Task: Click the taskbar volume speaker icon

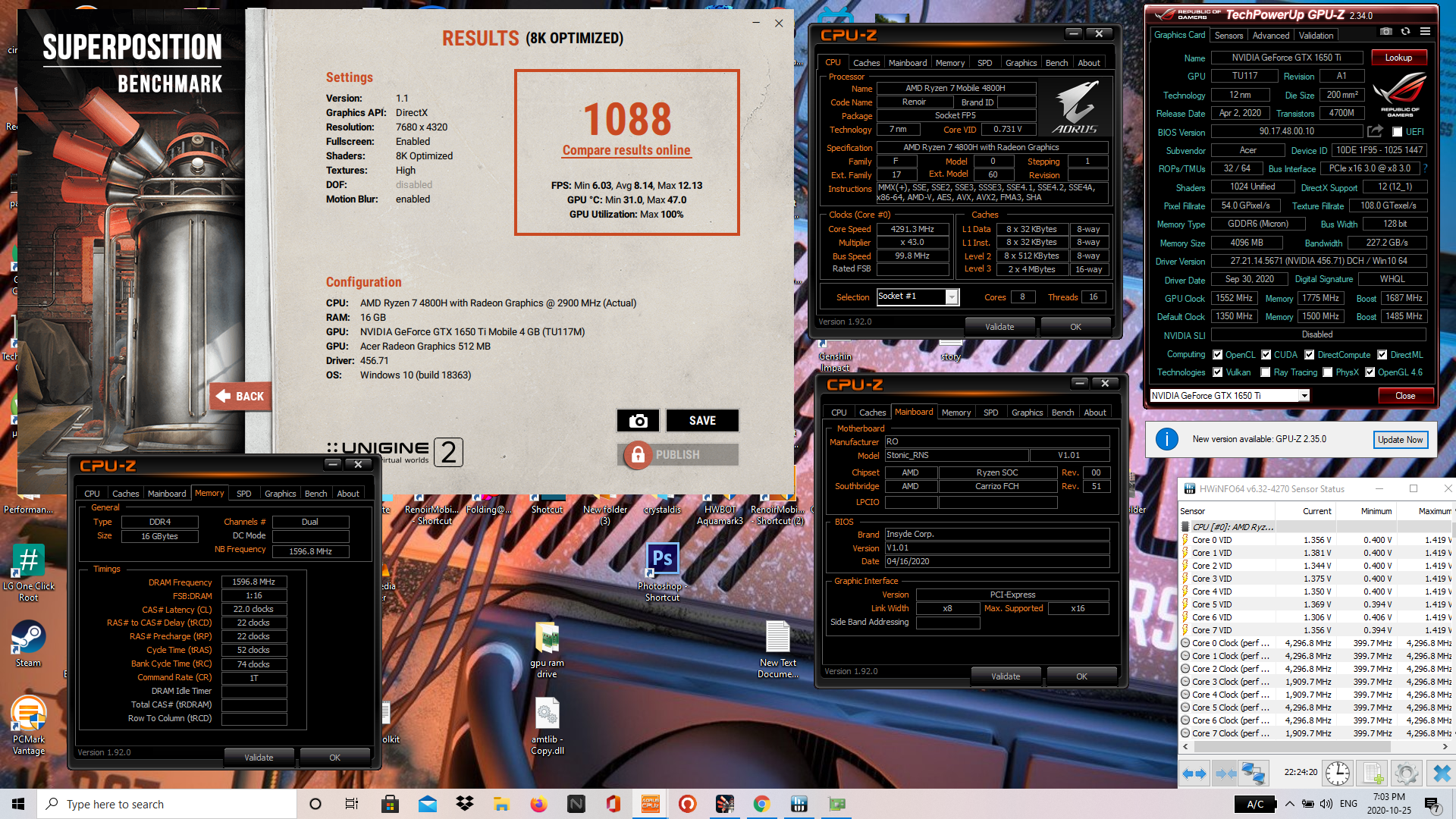Action: pyautogui.click(x=1326, y=804)
